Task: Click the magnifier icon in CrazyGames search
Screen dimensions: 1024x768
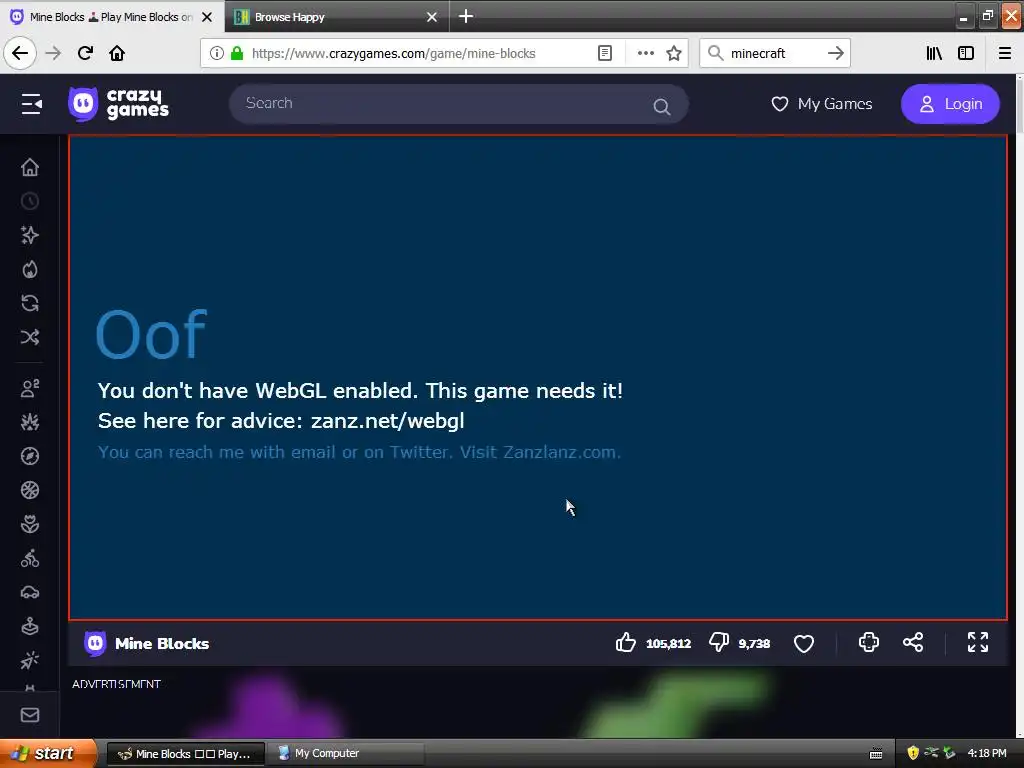Action: [662, 106]
